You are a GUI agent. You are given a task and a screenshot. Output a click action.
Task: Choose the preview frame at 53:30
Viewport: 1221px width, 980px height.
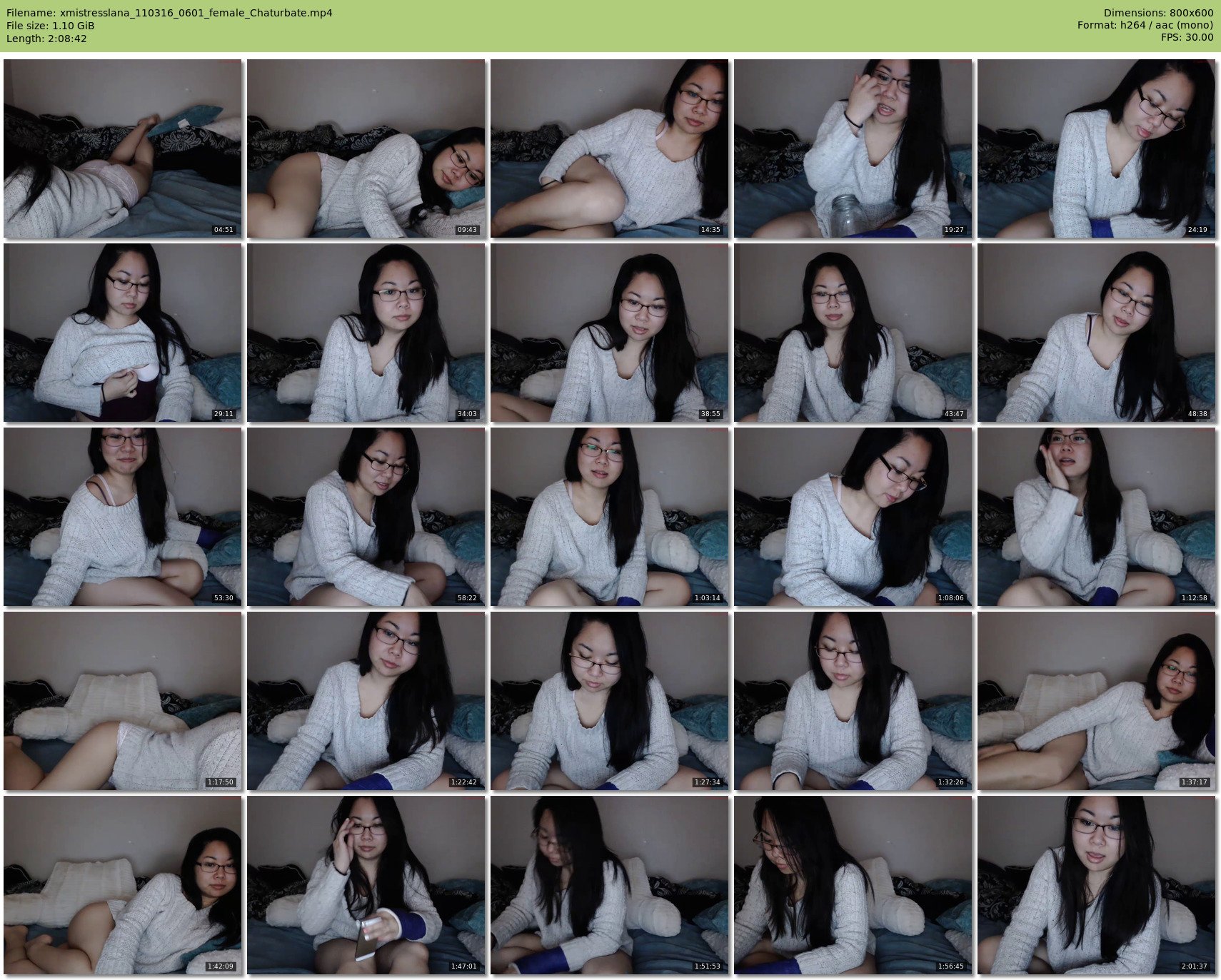pyautogui.click(x=123, y=517)
